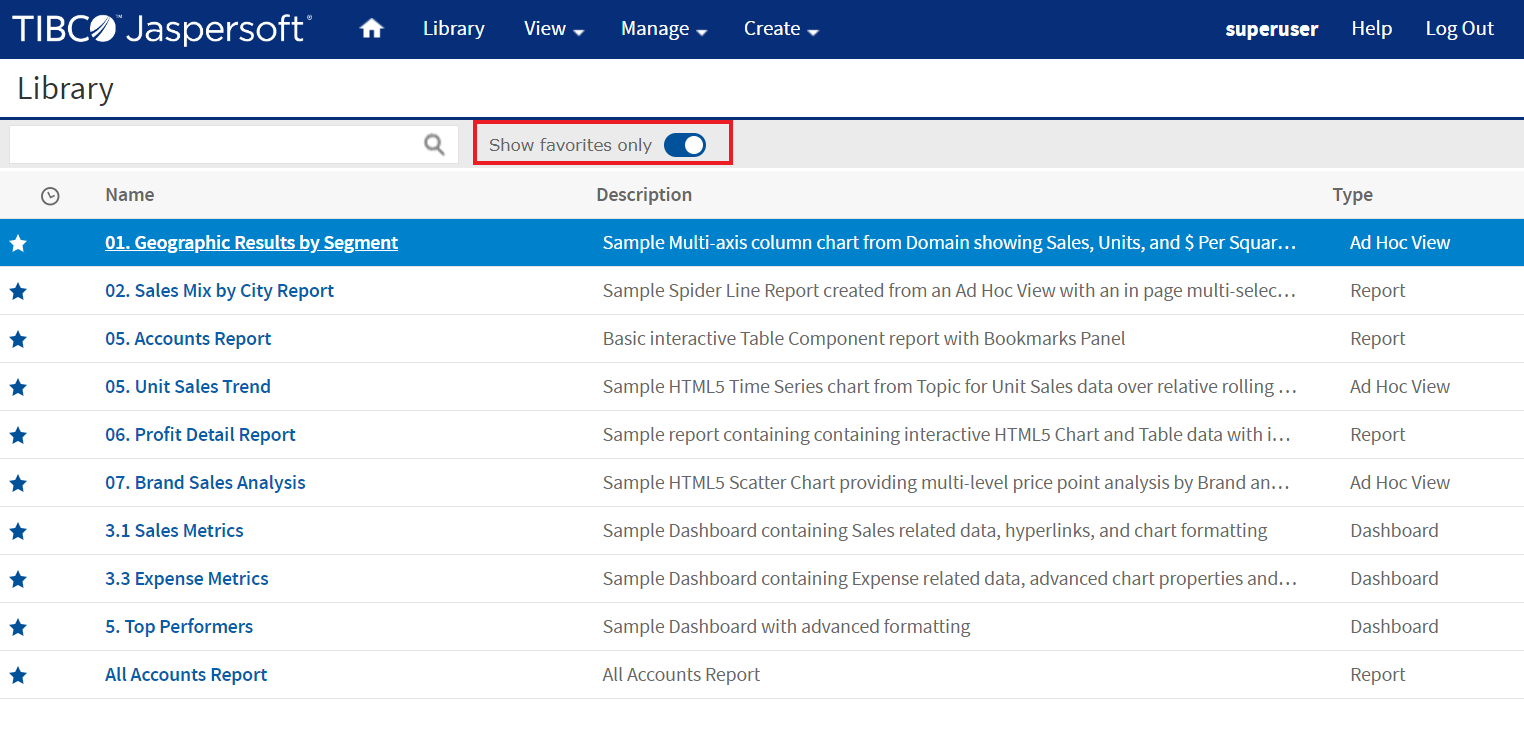Unfavorite All Accounts Report star
This screenshot has width=1524, height=733.
[18, 675]
